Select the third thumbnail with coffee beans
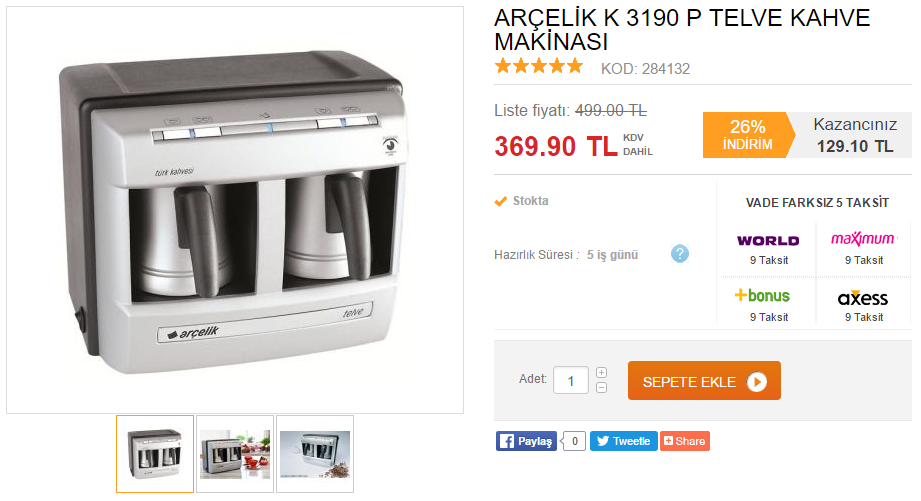 pyautogui.click(x=315, y=454)
